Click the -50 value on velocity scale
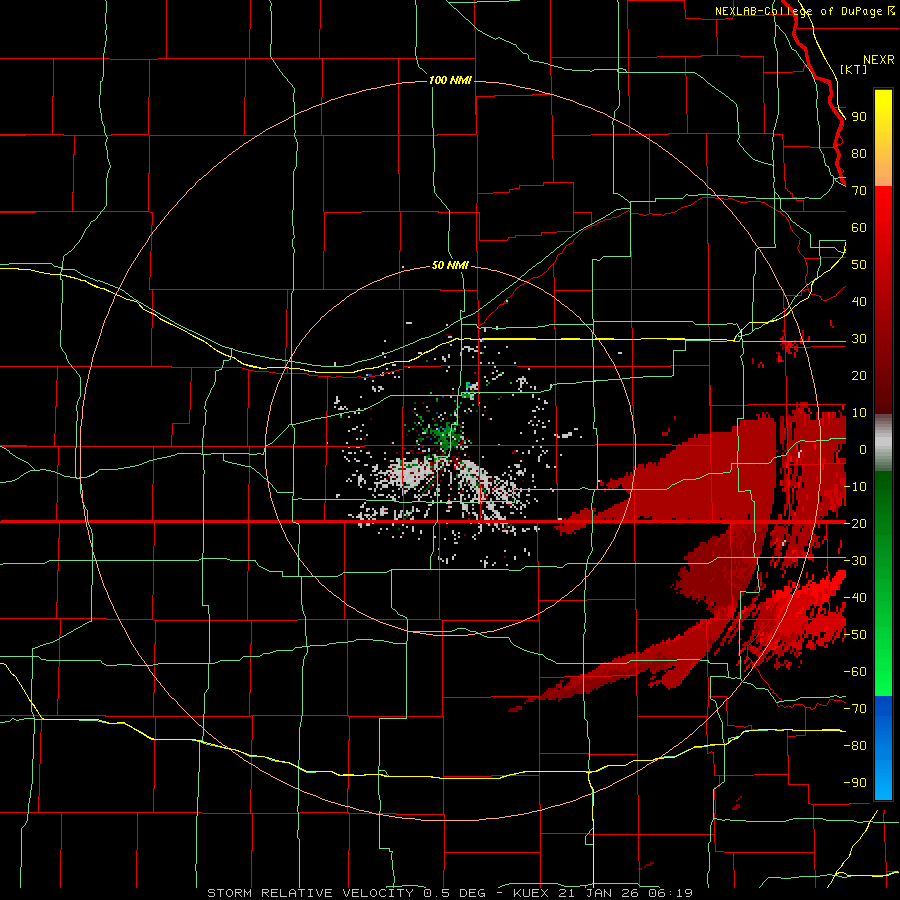This screenshot has width=900, height=900. [x=855, y=635]
